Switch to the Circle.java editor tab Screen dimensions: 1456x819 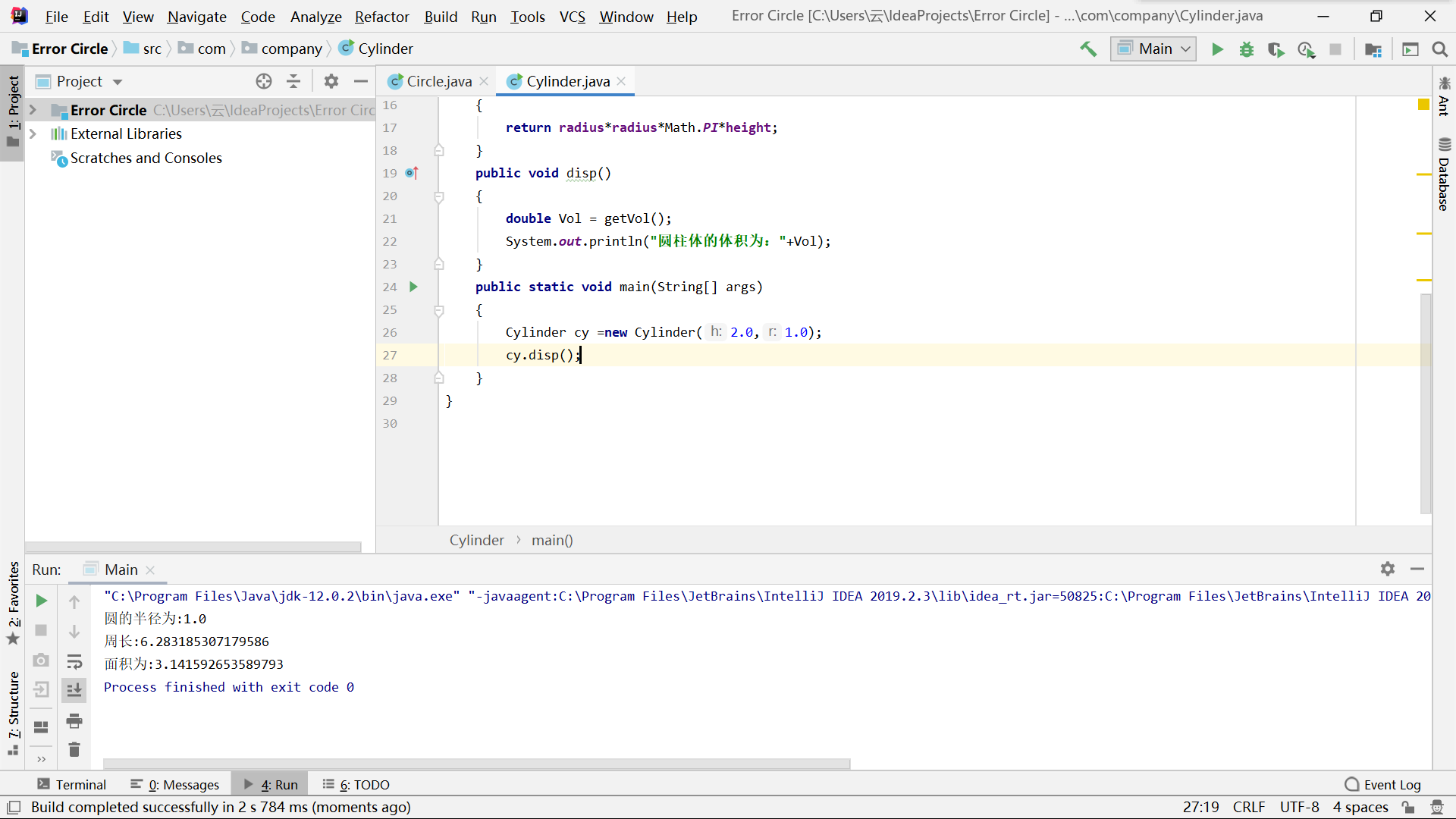pyautogui.click(x=438, y=81)
